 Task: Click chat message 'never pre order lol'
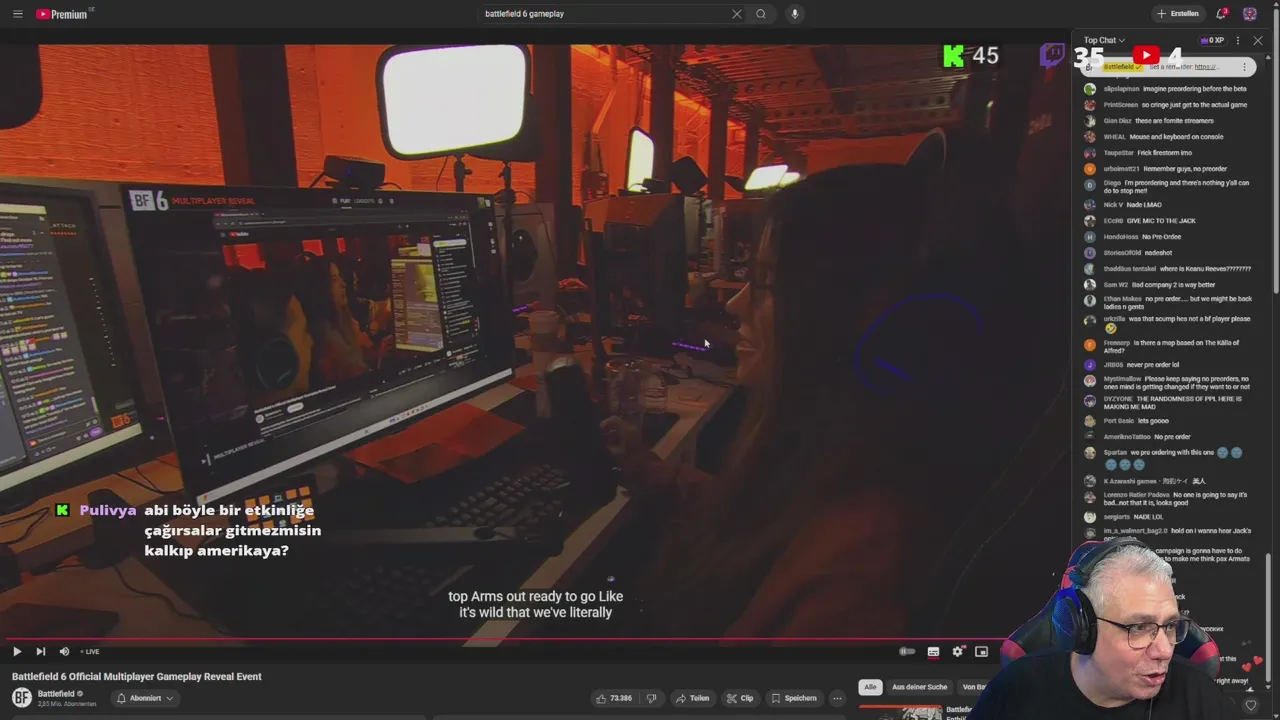(1153, 365)
